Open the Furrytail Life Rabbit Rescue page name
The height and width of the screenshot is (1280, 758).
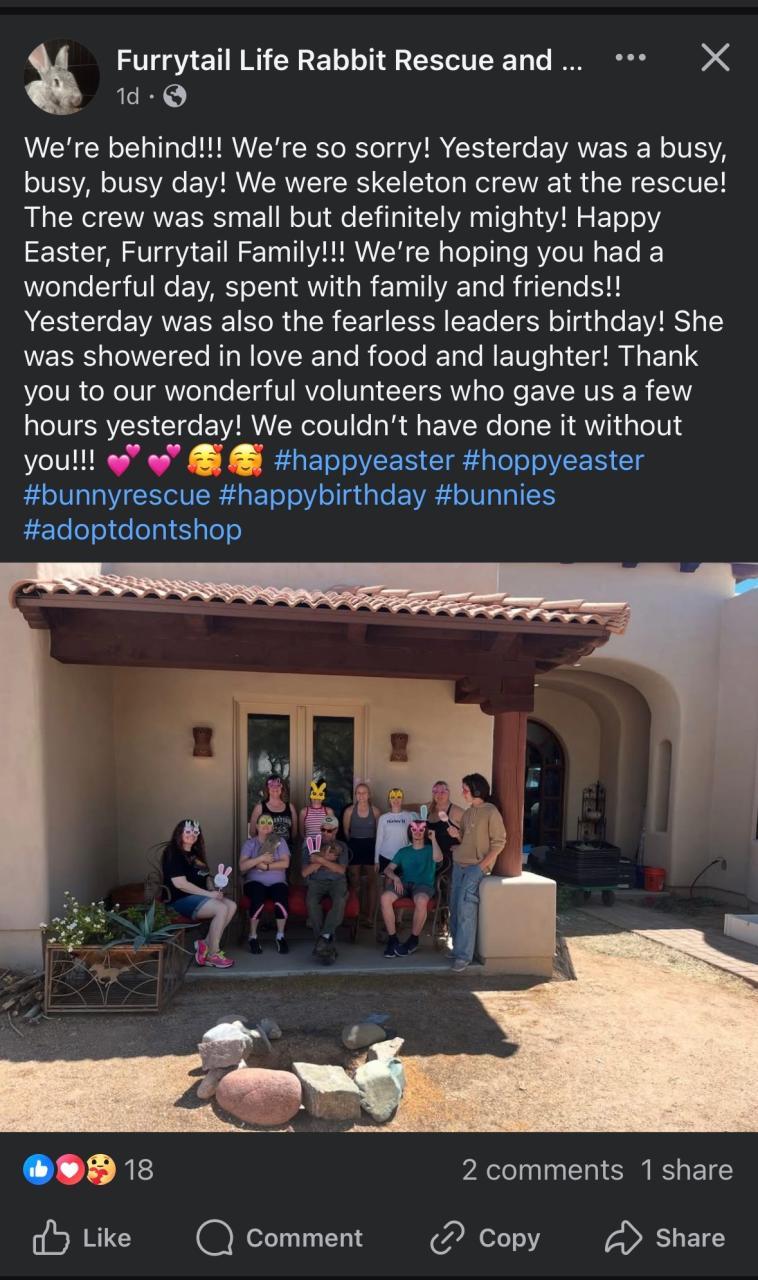(350, 60)
